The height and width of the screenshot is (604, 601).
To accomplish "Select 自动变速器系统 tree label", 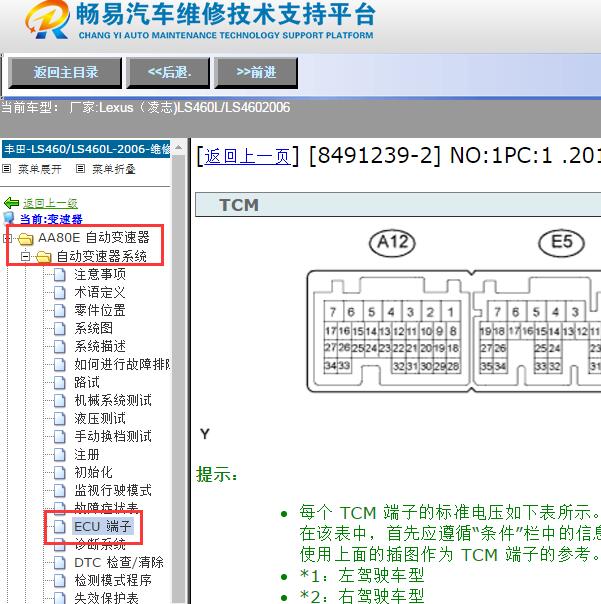I will pyautogui.click(x=101, y=256).
